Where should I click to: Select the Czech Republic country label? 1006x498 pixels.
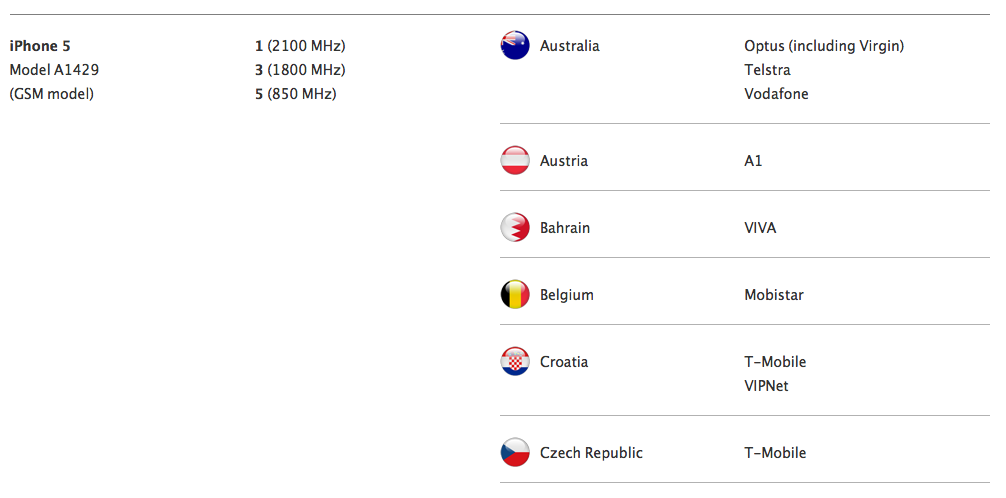pos(591,453)
